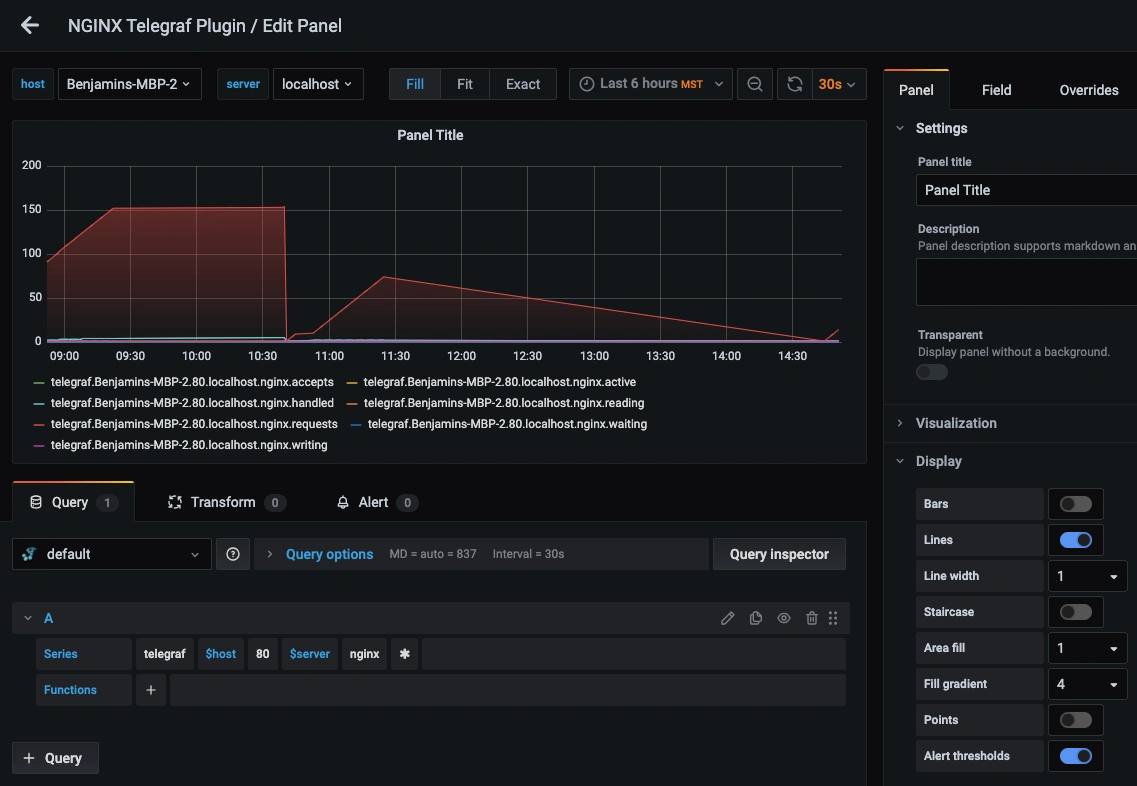
Task: Click the zoom out time range icon
Action: click(754, 84)
